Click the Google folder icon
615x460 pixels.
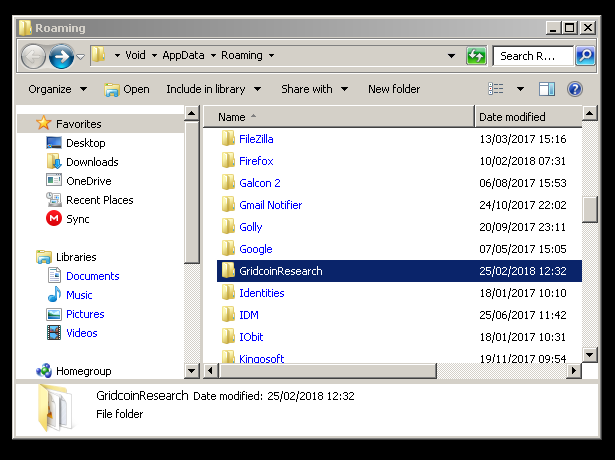pyautogui.click(x=228, y=249)
